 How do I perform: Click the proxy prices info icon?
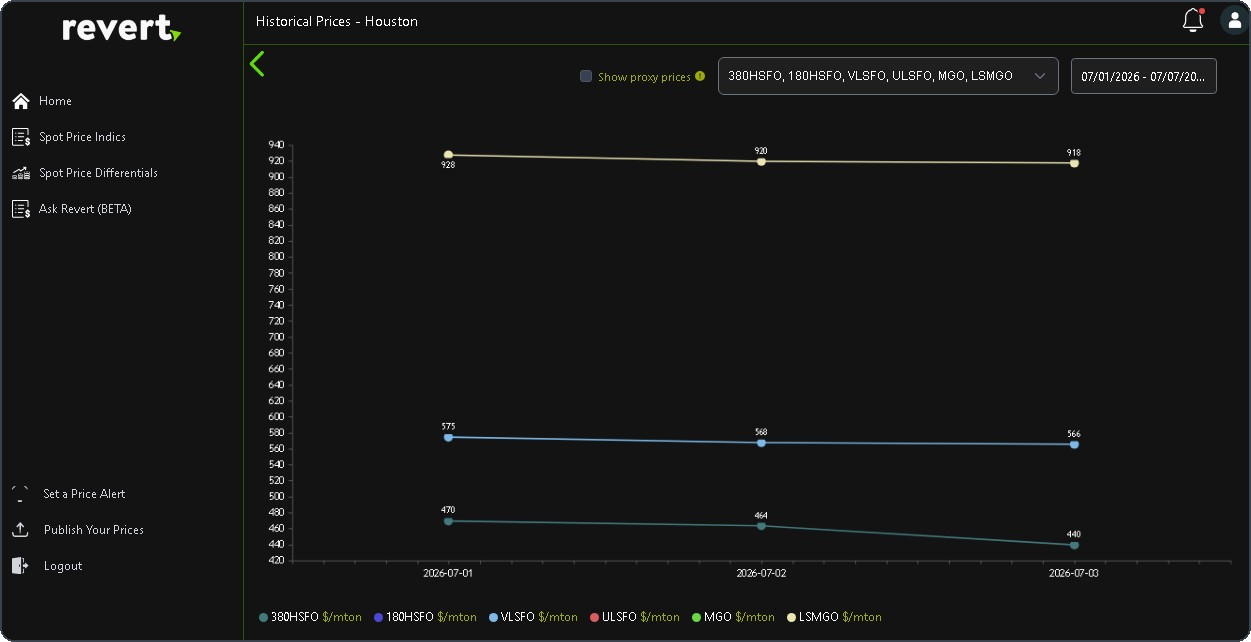pos(700,76)
